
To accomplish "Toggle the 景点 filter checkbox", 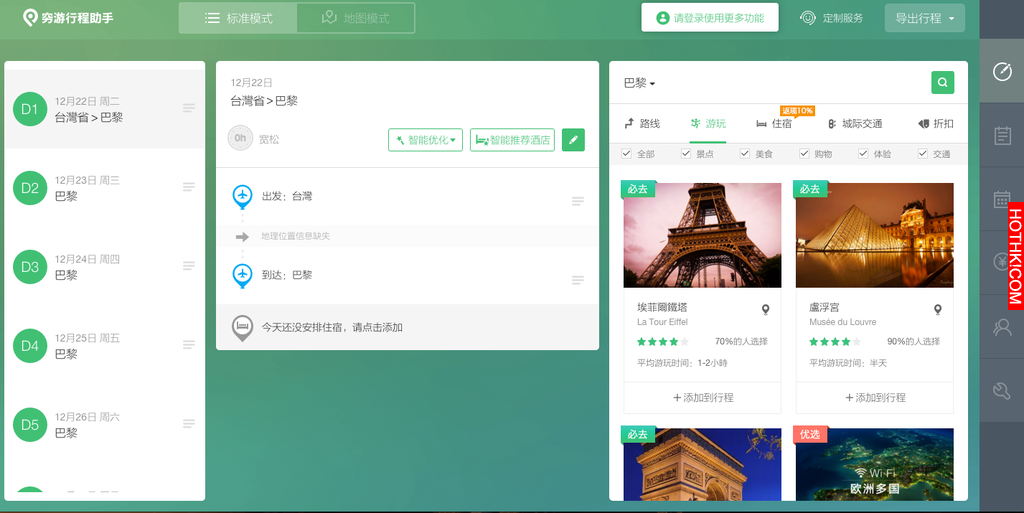I will [686, 153].
